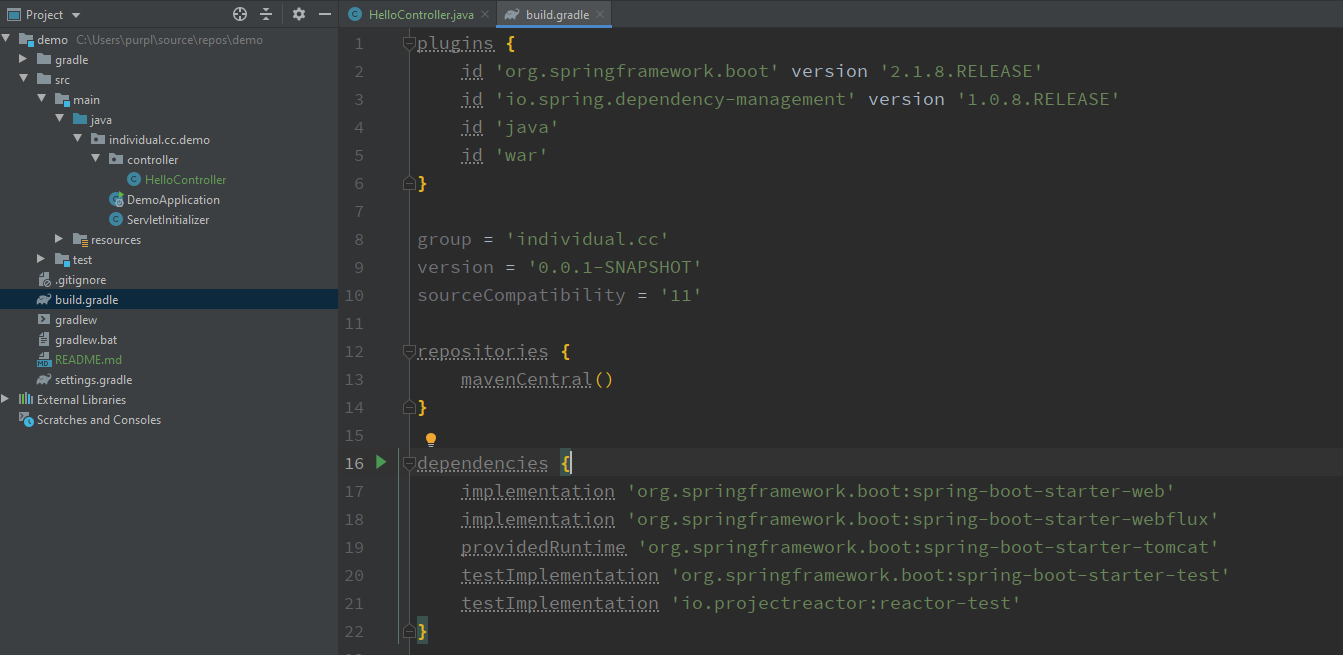
Task: Close the HelloController.java tab
Action: tap(484, 15)
